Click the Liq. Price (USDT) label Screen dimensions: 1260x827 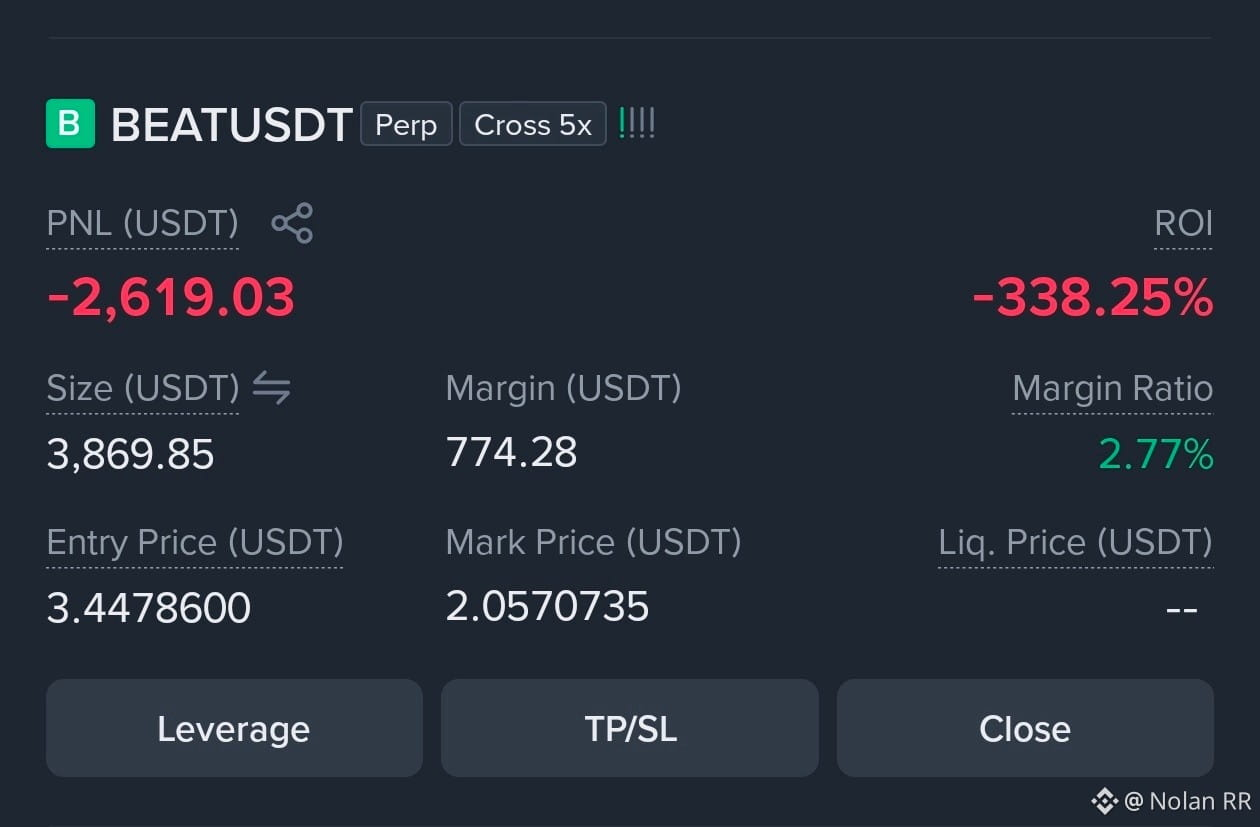[x=1075, y=543]
